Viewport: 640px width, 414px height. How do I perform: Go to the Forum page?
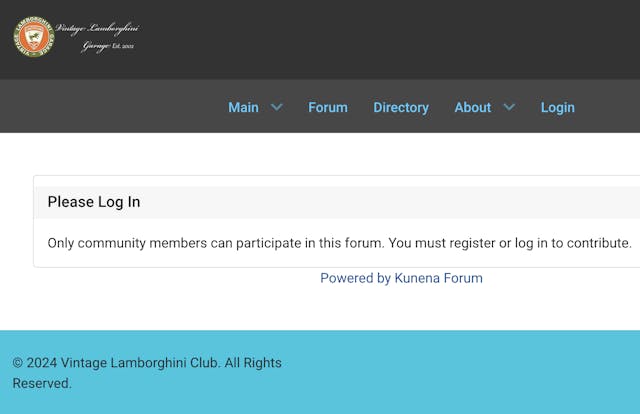(x=328, y=107)
